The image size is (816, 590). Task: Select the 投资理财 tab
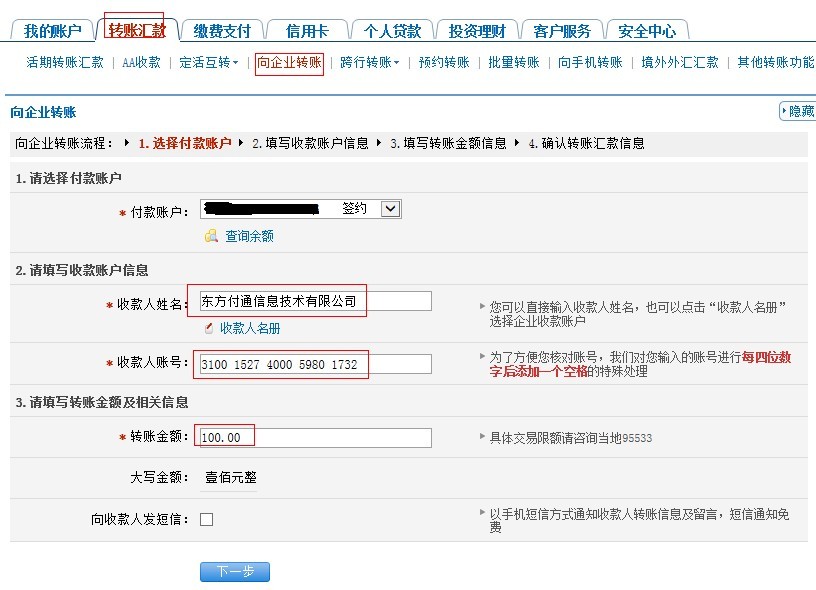point(477,31)
